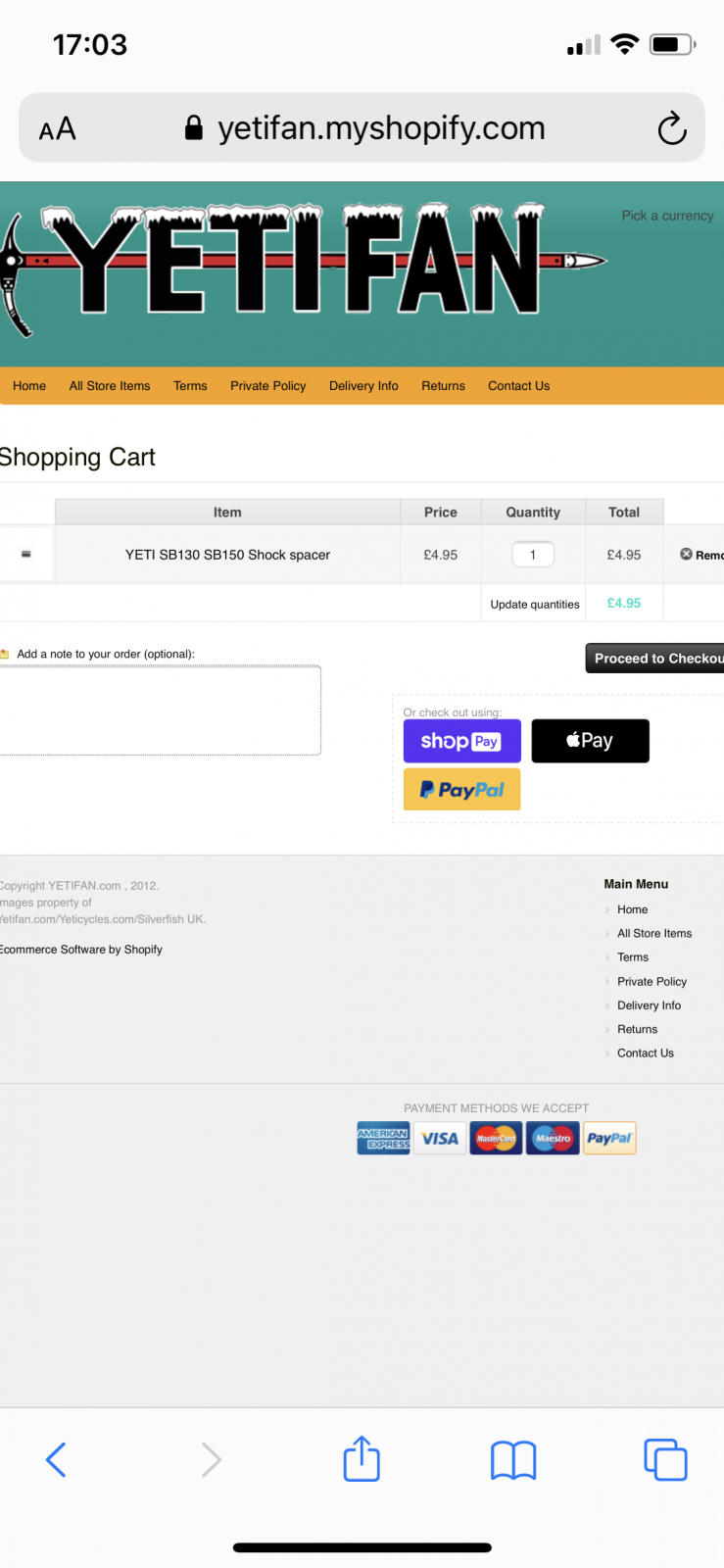Open YETI SB130 SB150 Shock spacer link
This screenshot has height=1568, width=724.
coord(227,555)
